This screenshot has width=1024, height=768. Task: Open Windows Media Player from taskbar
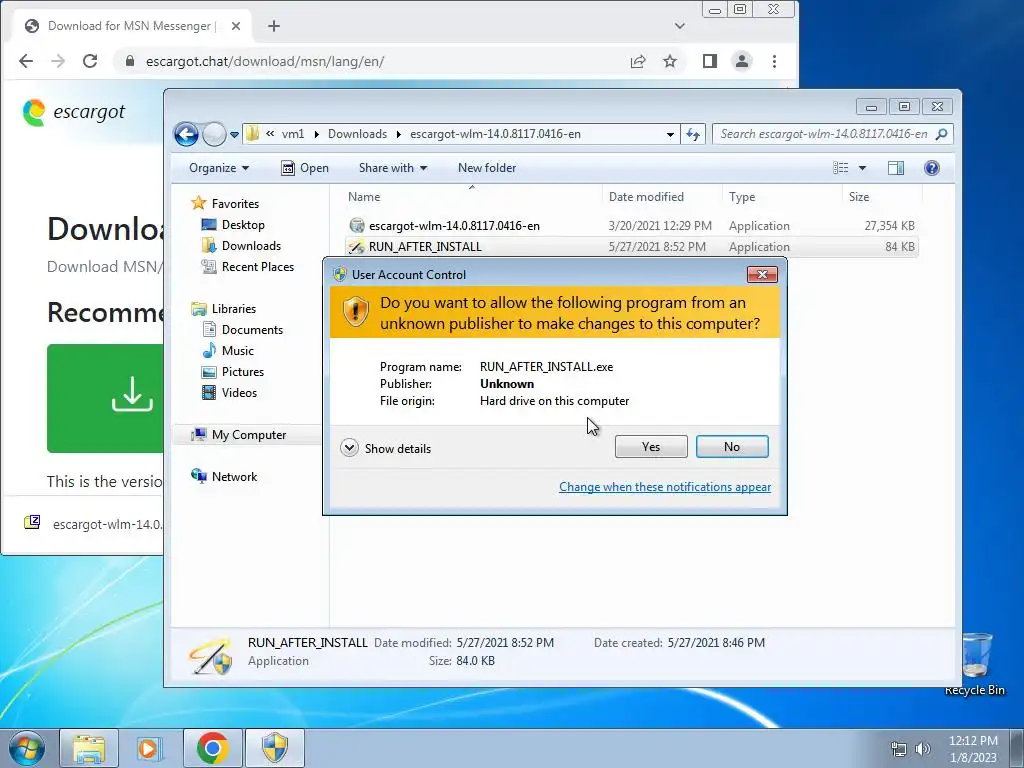[x=150, y=748]
